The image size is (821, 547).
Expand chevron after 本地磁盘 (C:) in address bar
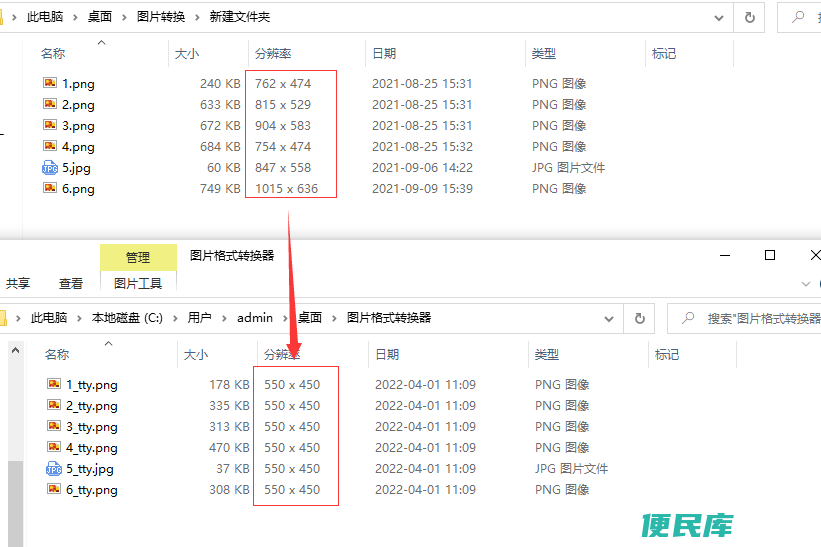[x=175, y=318]
